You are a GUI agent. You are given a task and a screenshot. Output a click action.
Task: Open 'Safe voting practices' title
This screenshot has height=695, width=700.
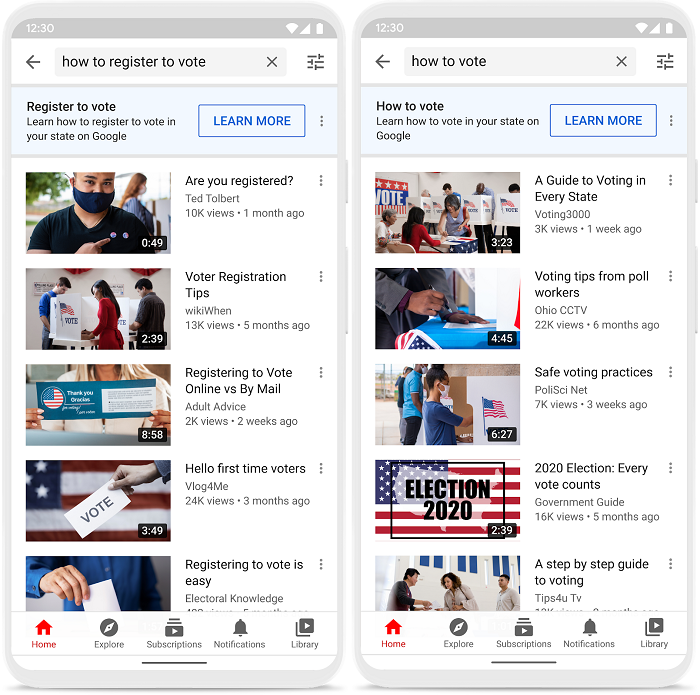593,372
